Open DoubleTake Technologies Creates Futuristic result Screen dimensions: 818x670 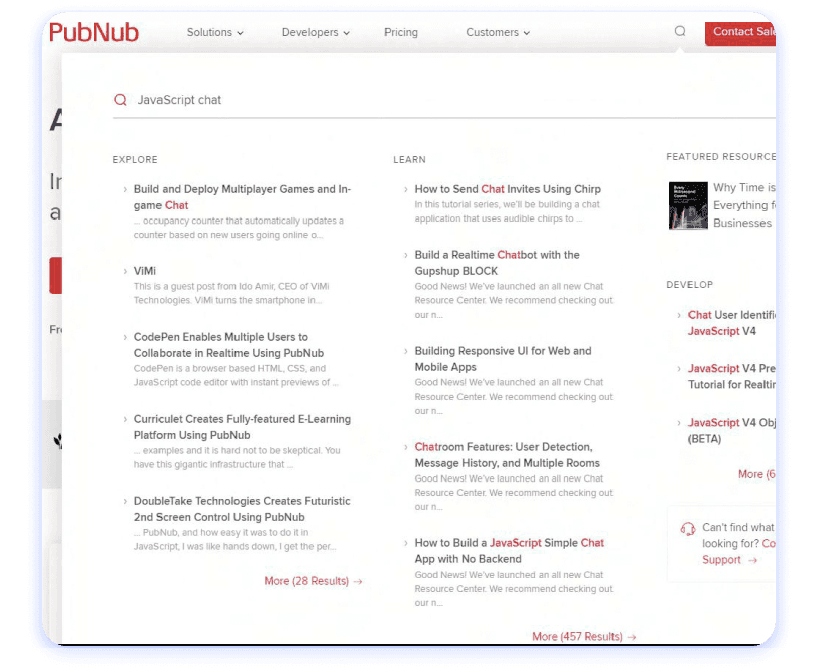[x=242, y=509]
